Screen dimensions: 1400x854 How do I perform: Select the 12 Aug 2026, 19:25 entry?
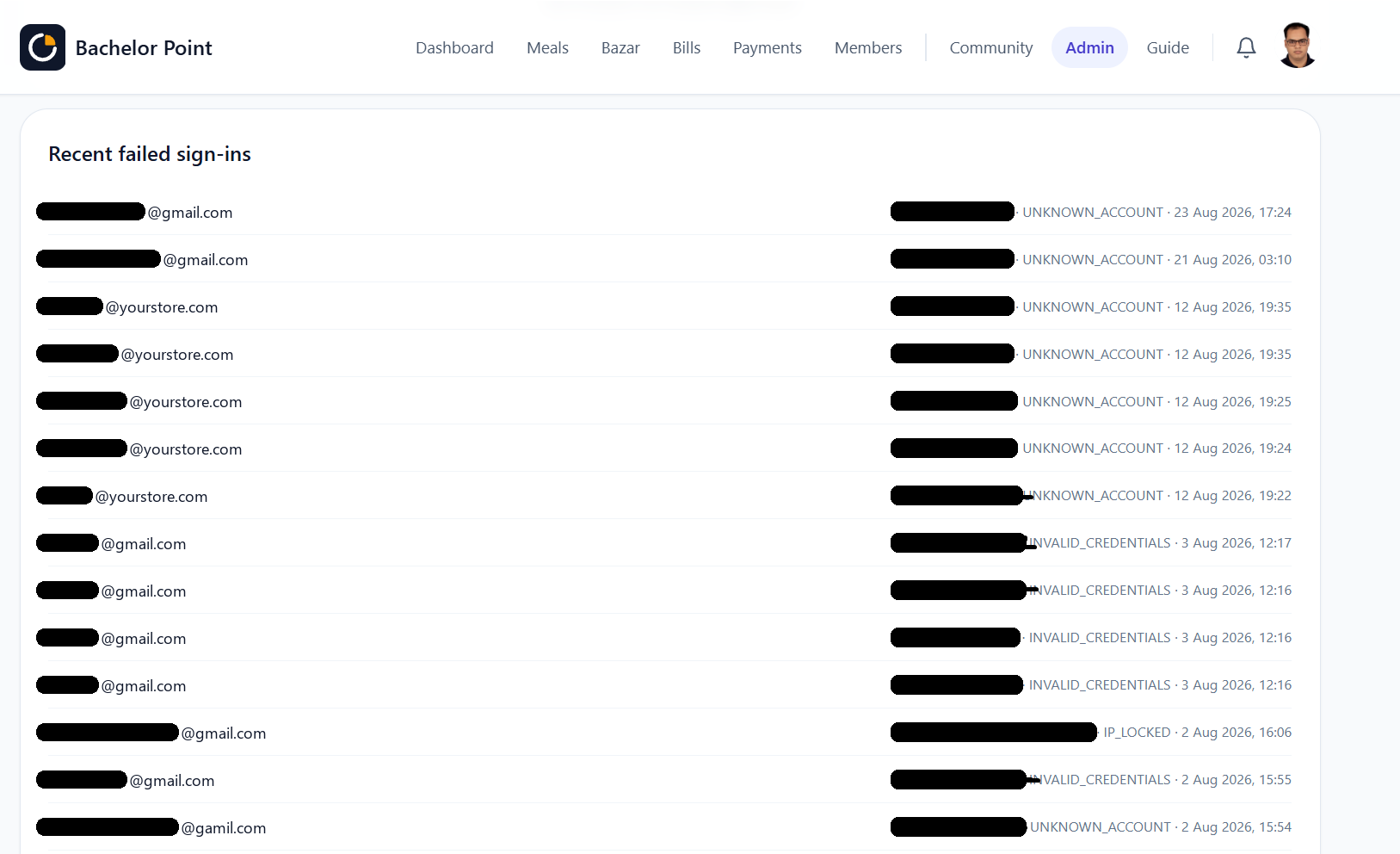click(669, 401)
